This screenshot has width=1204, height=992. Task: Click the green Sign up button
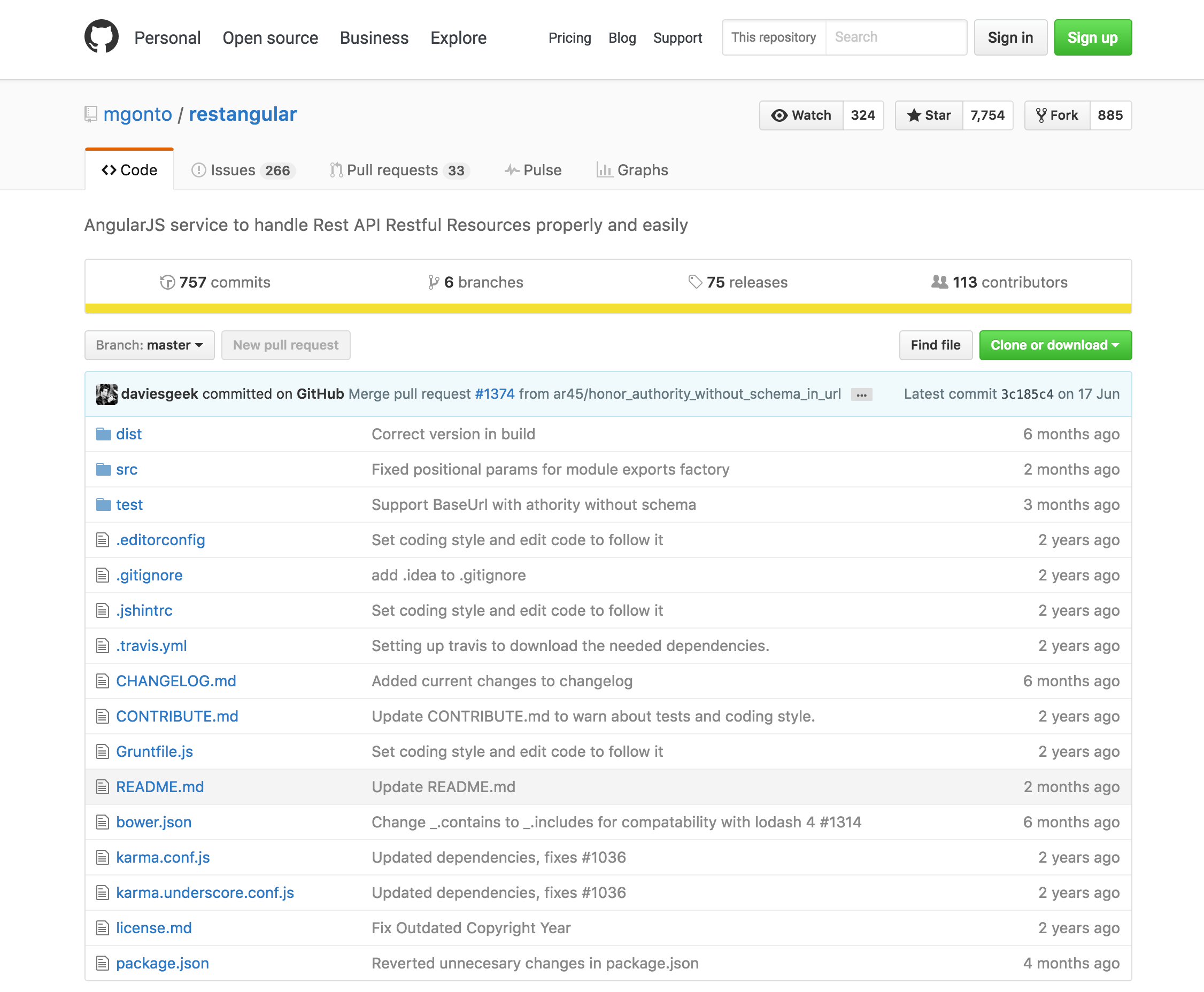click(1093, 38)
